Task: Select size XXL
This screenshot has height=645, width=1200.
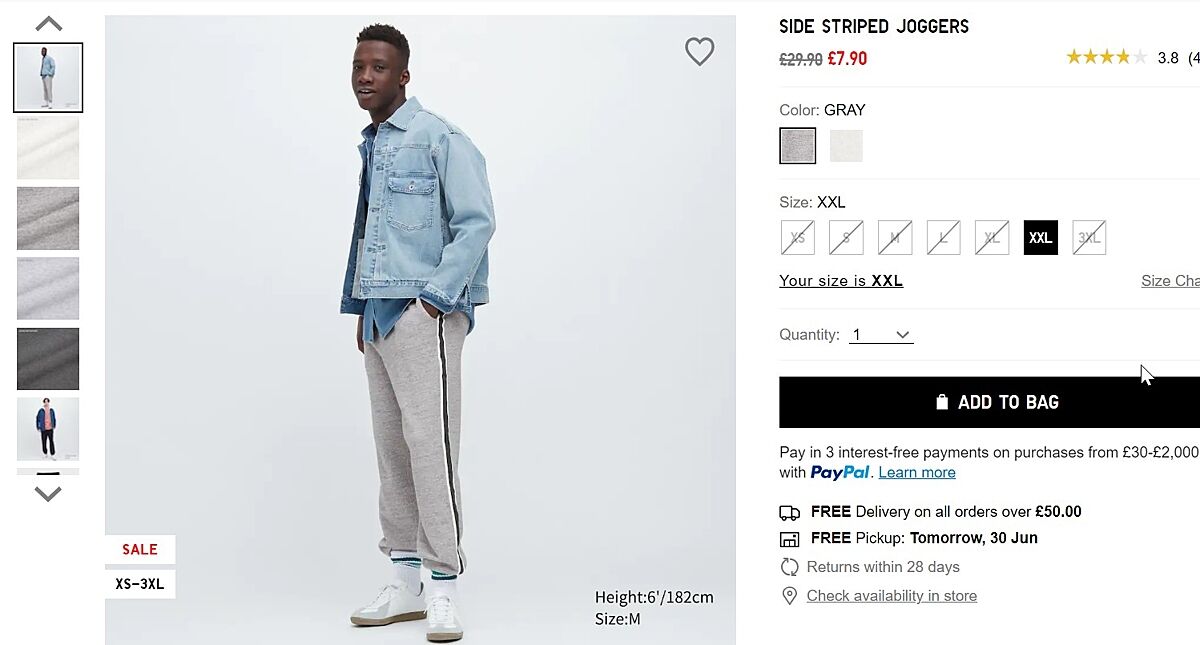Action: (1040, 238)
